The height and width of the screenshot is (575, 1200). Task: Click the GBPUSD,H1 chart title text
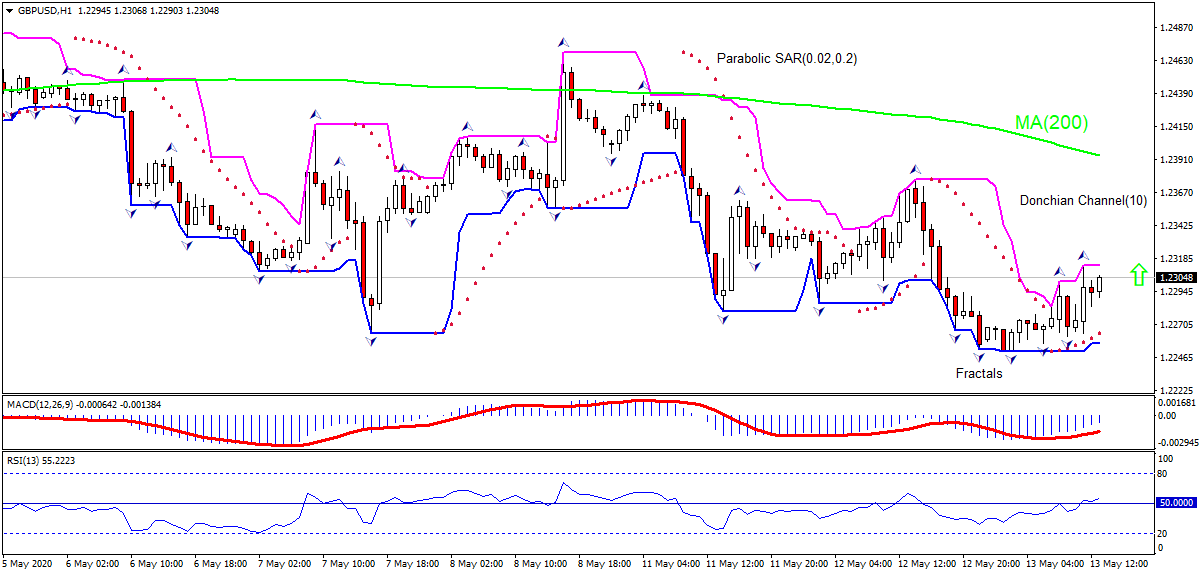pyautogui.click(x=44, y=10)
